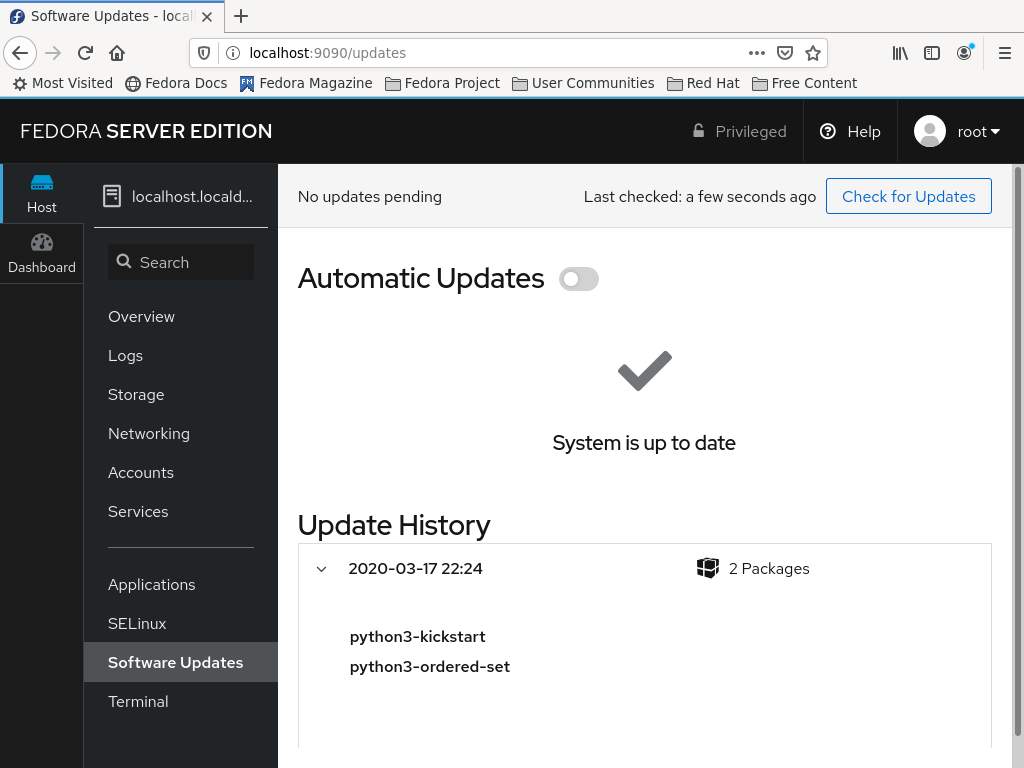Click python3-kickstart package name
This screenshot has height=768, width=1024.
[417, 637]
